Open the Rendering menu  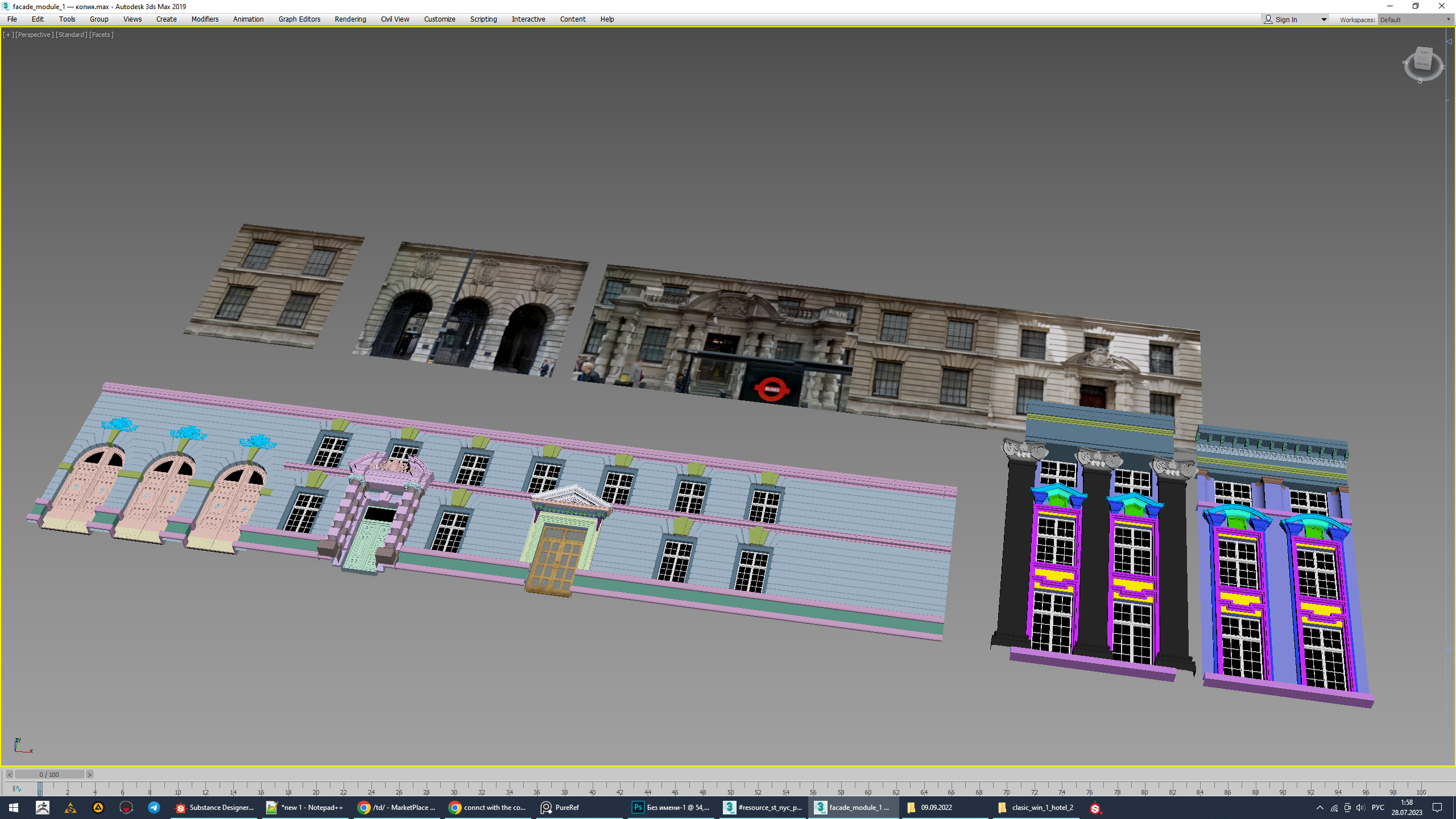(x=350, y=19)
